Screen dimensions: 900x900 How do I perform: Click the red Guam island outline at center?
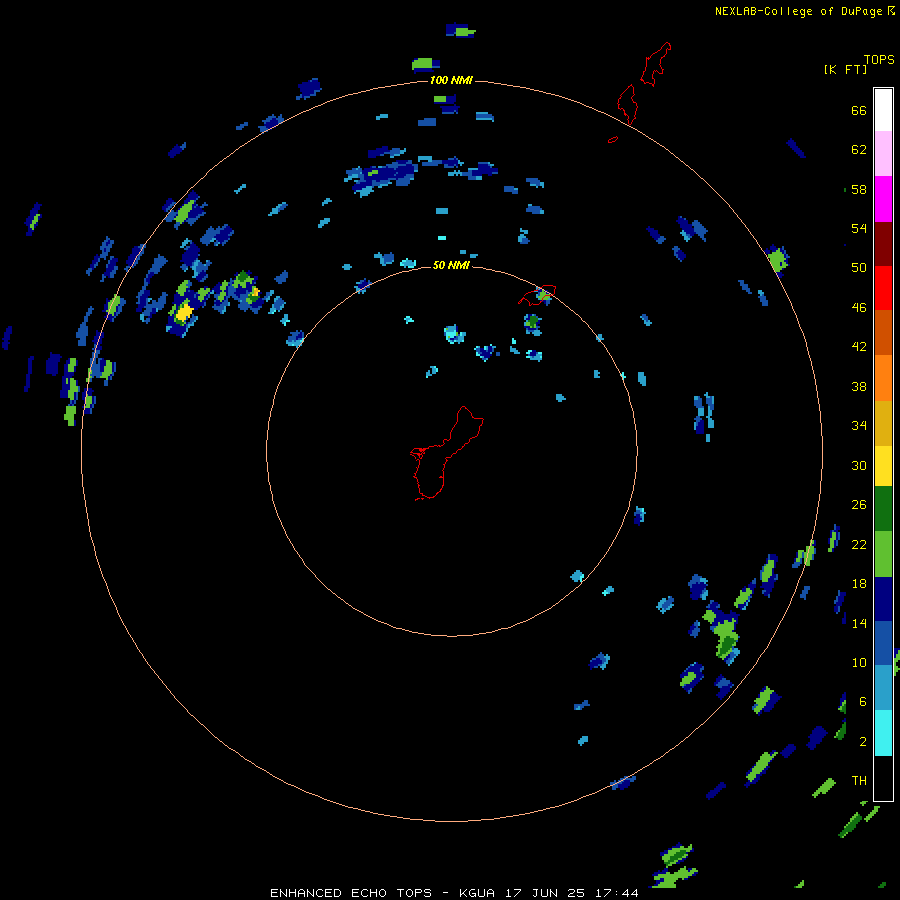(447, 453)
